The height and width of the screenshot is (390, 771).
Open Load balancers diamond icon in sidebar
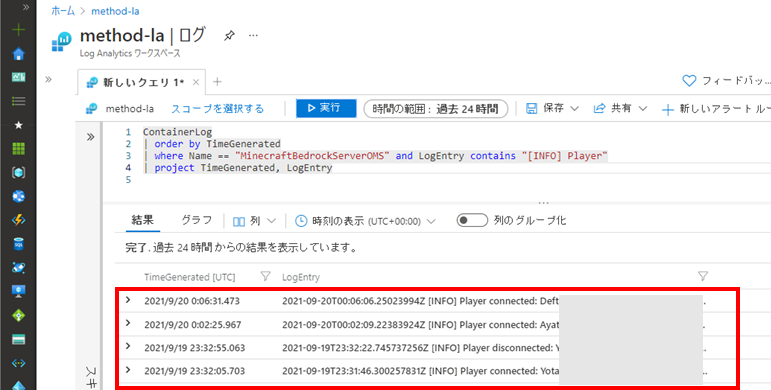click(18, 315)
